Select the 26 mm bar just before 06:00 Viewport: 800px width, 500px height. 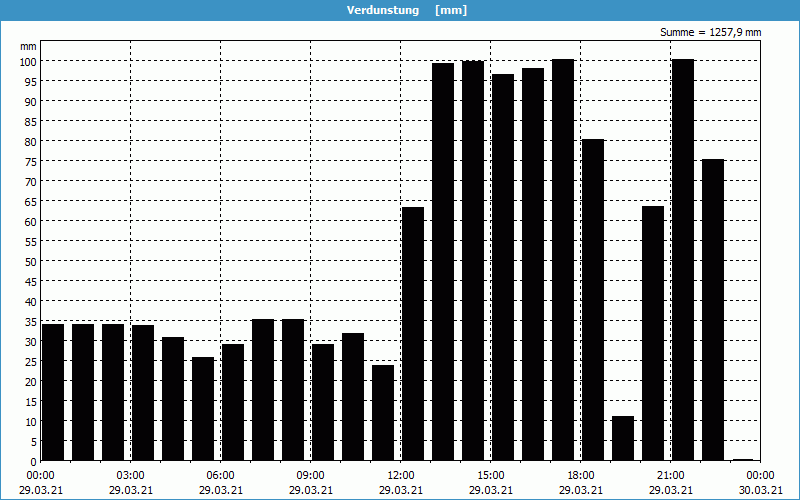point(203,409)
